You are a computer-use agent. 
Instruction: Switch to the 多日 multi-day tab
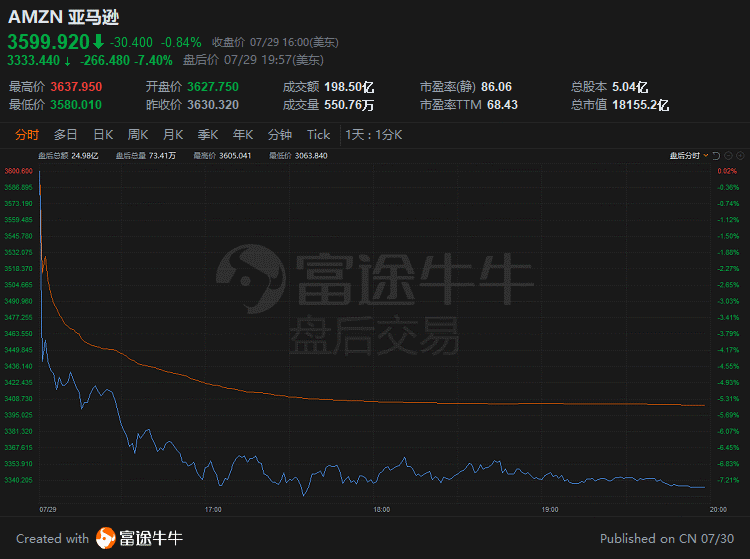[65, 135]
